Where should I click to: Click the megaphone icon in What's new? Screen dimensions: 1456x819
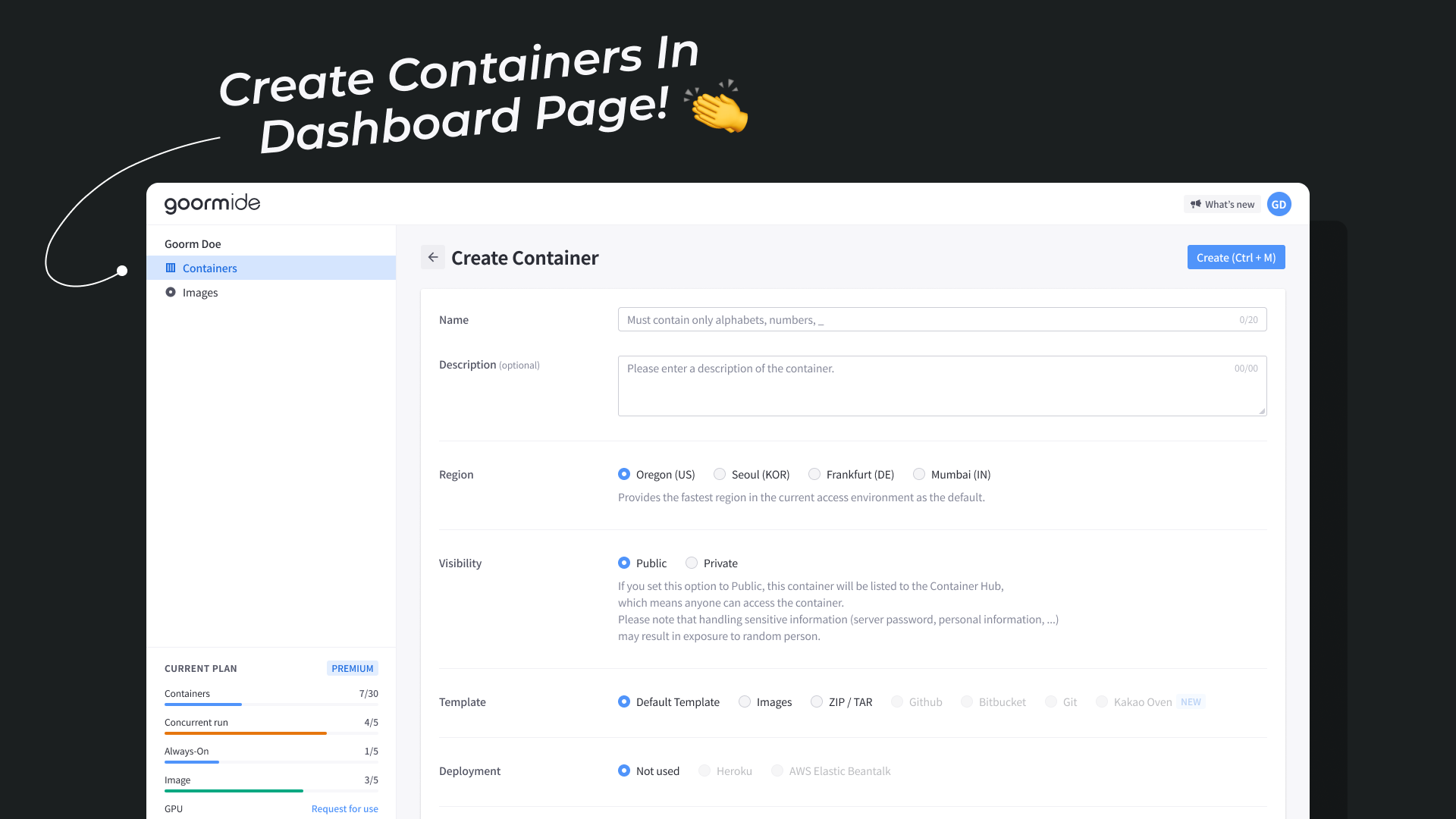pos(1196,204)
